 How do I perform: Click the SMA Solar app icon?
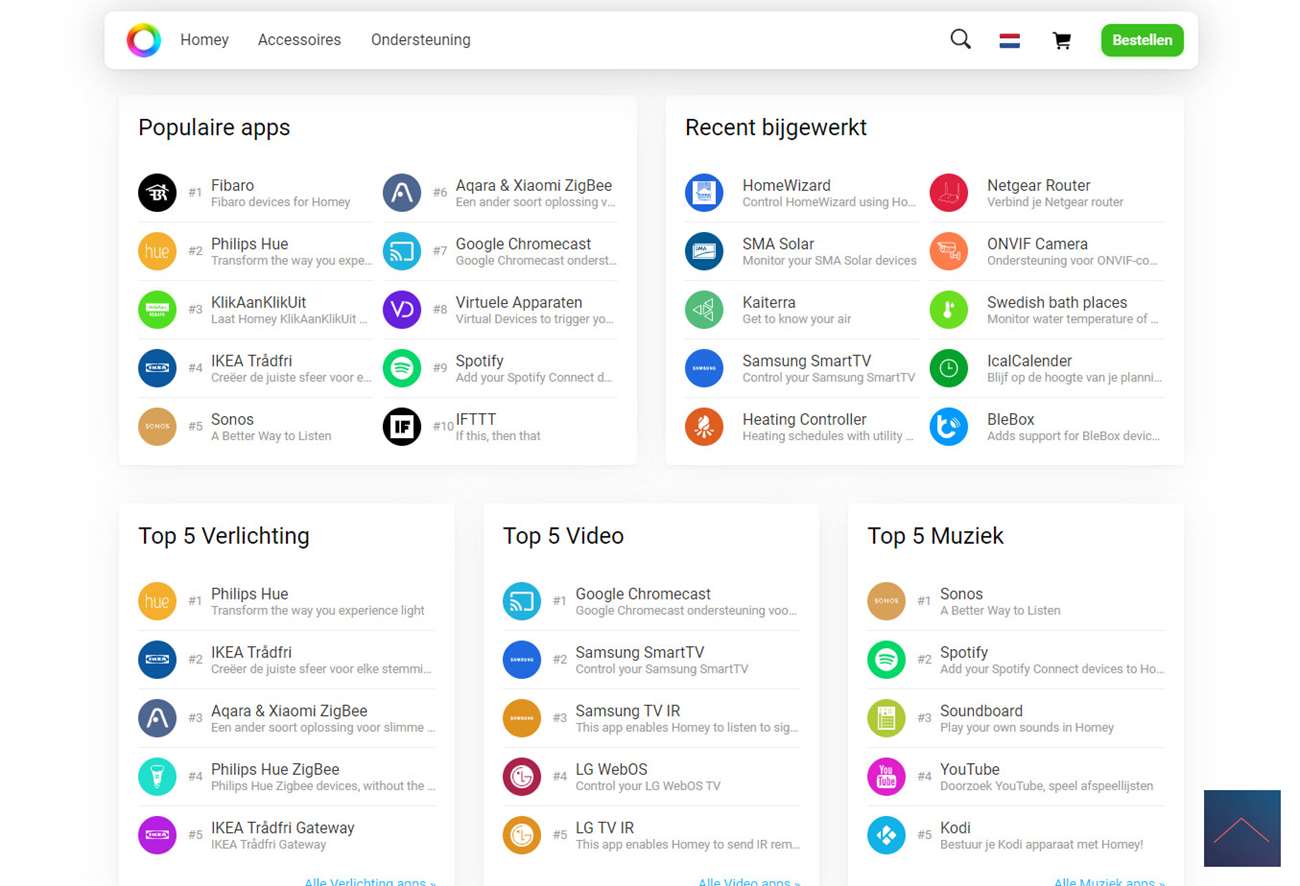(x=704, y=251)
